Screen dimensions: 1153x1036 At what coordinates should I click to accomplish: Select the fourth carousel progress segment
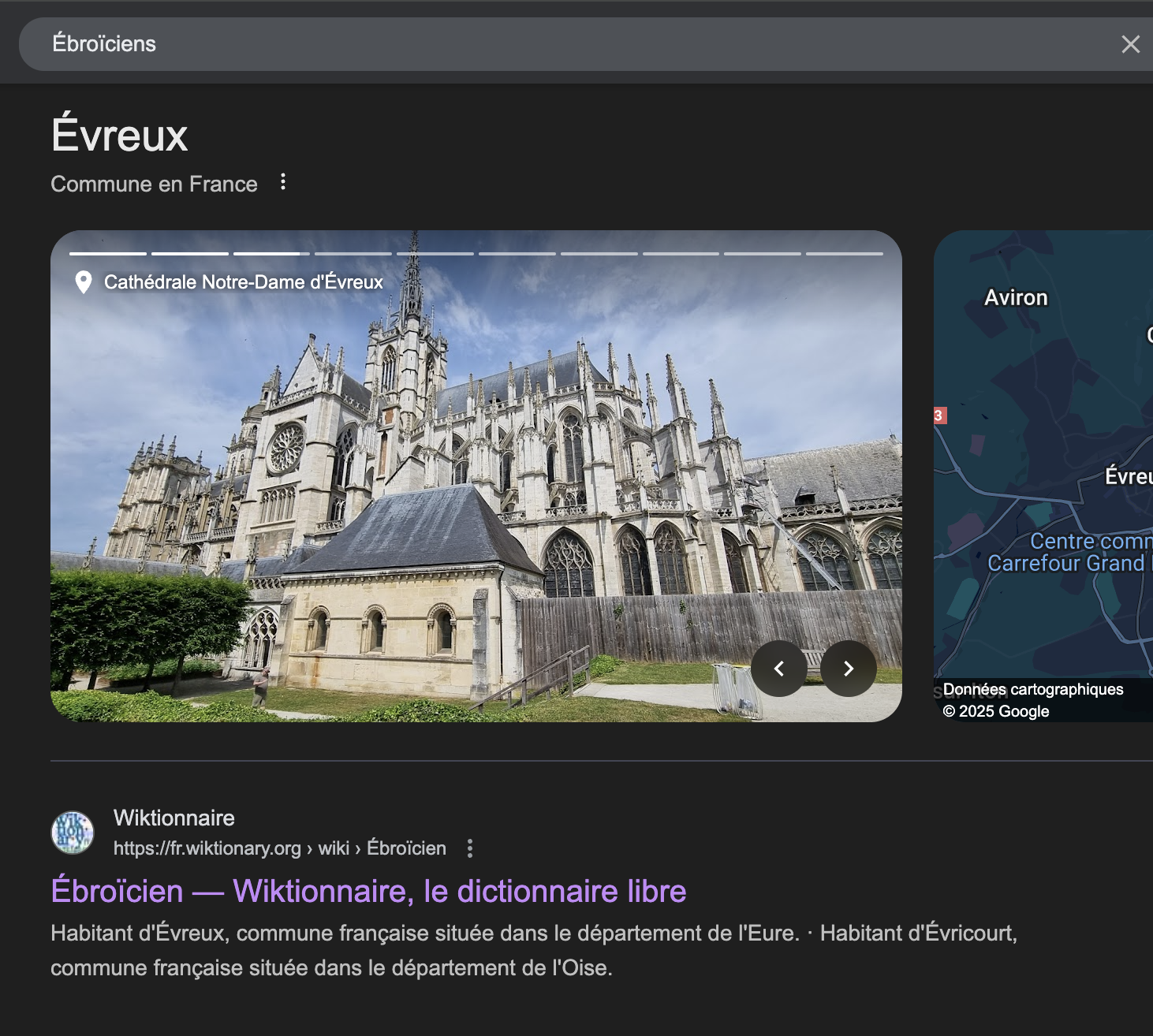(353, 254)
